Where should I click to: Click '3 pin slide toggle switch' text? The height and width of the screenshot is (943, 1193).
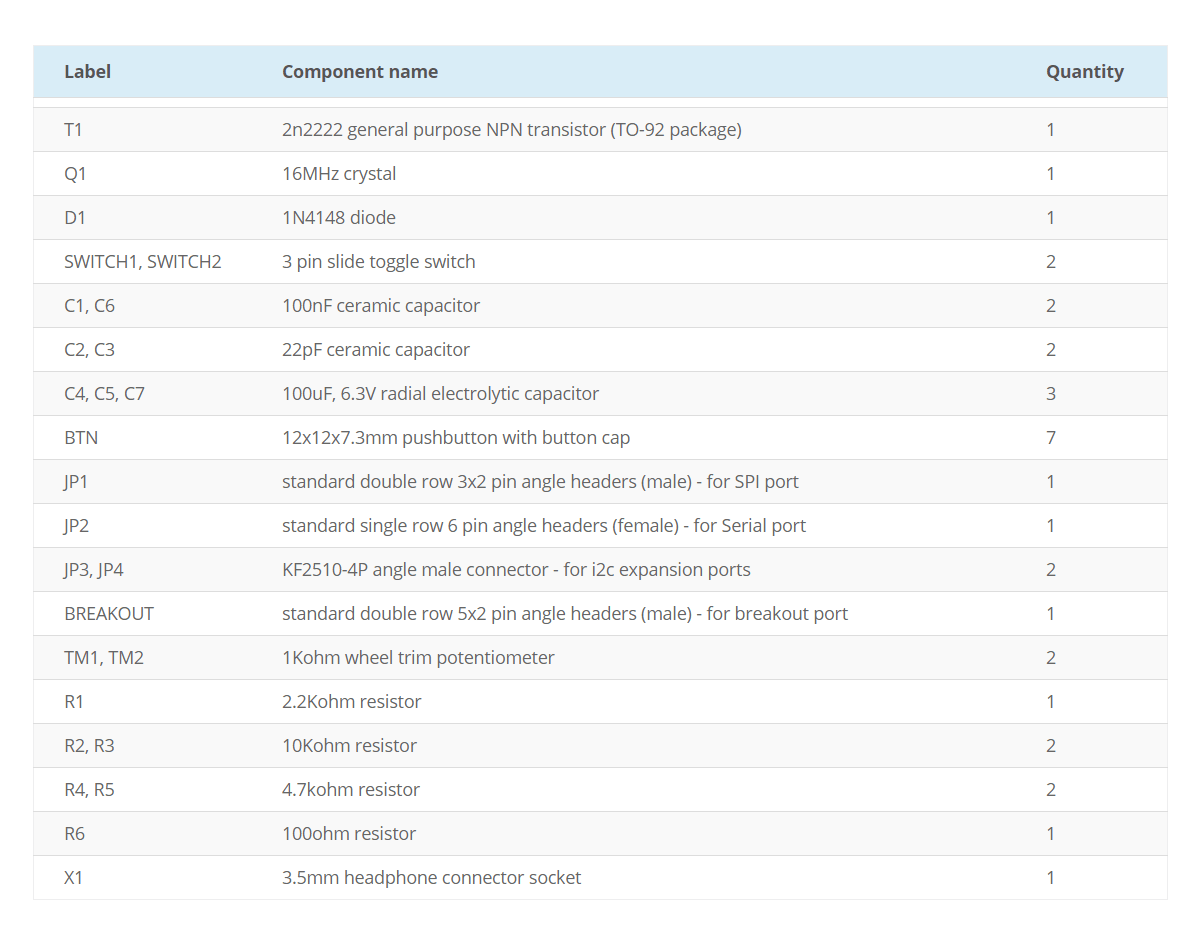pyautogui.click(x=378, y=262)
